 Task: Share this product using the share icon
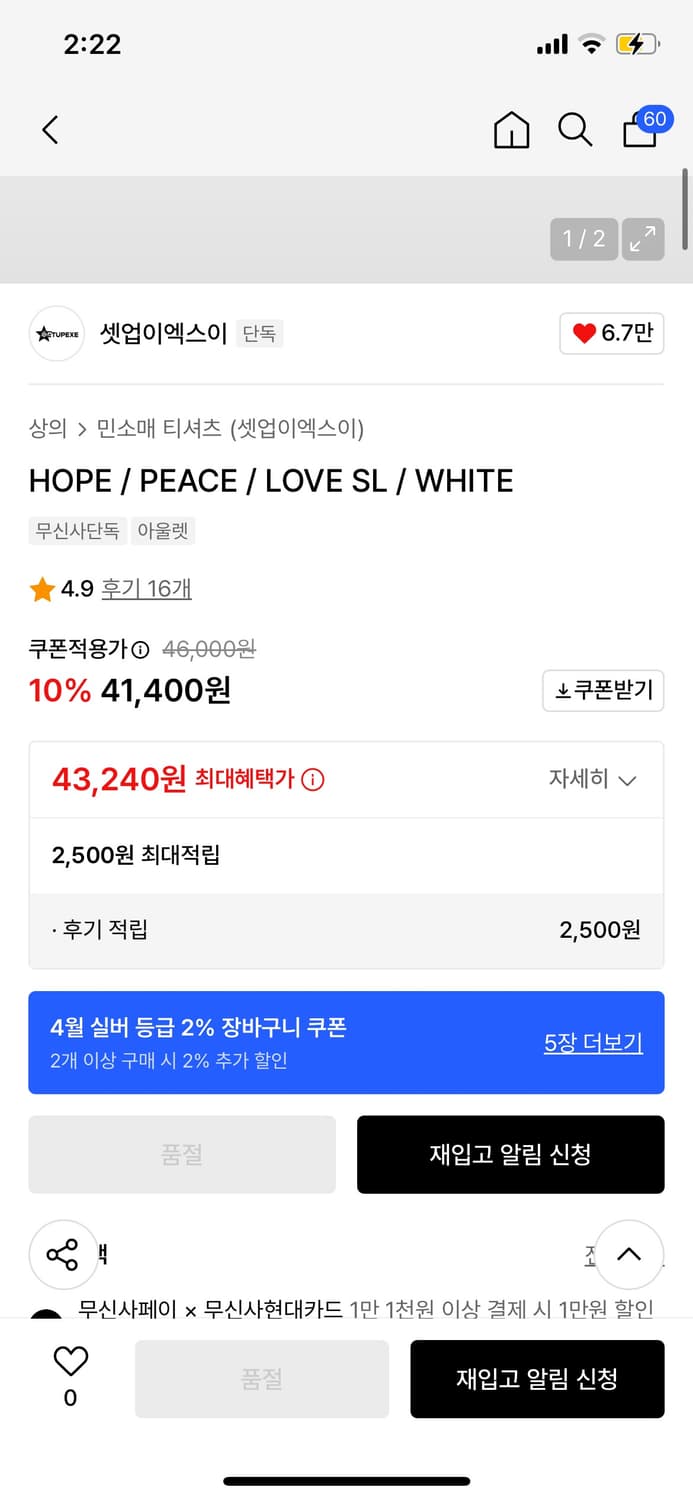pos(63,1253)
